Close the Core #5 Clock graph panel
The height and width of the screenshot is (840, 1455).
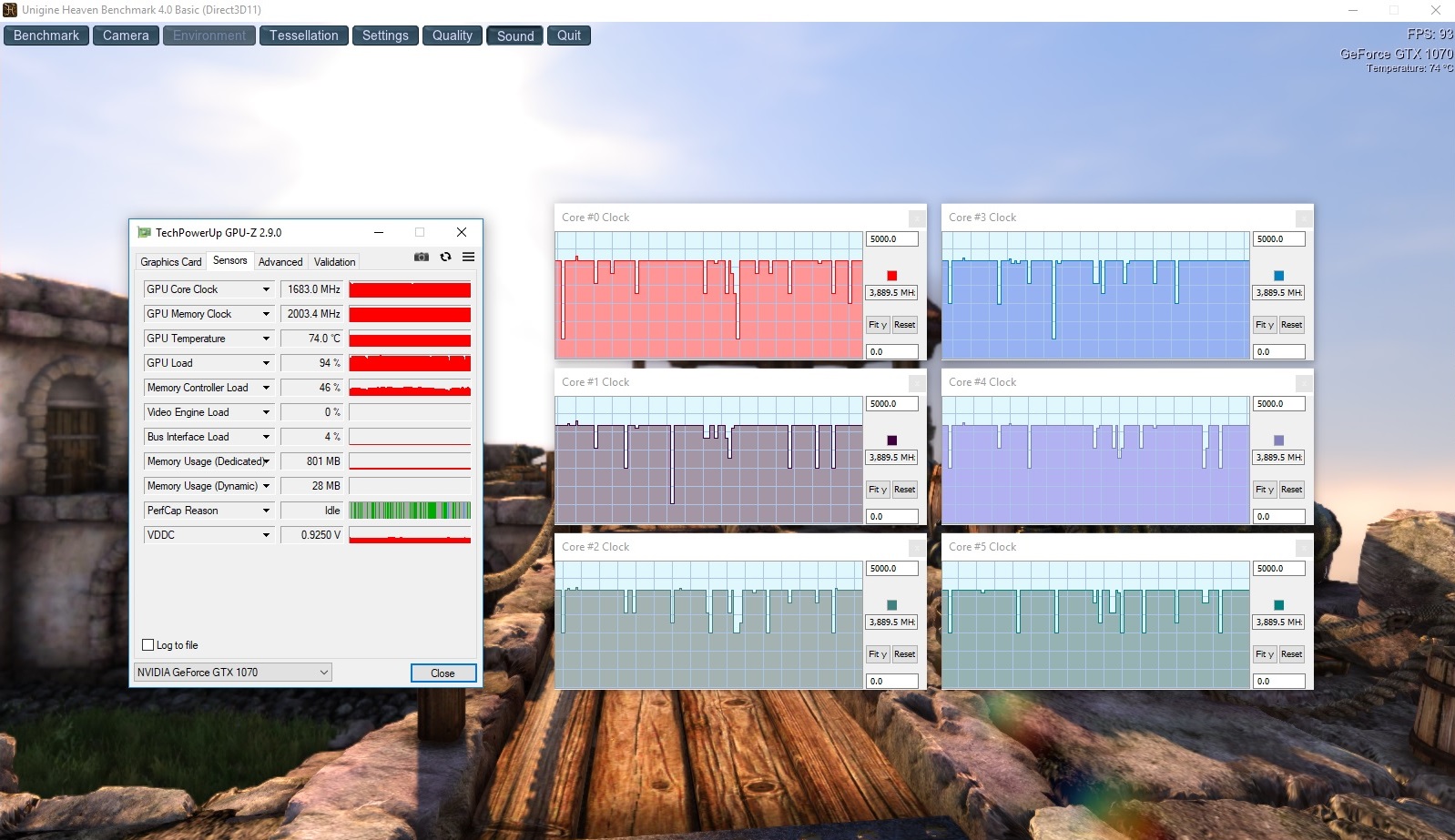1304,547
